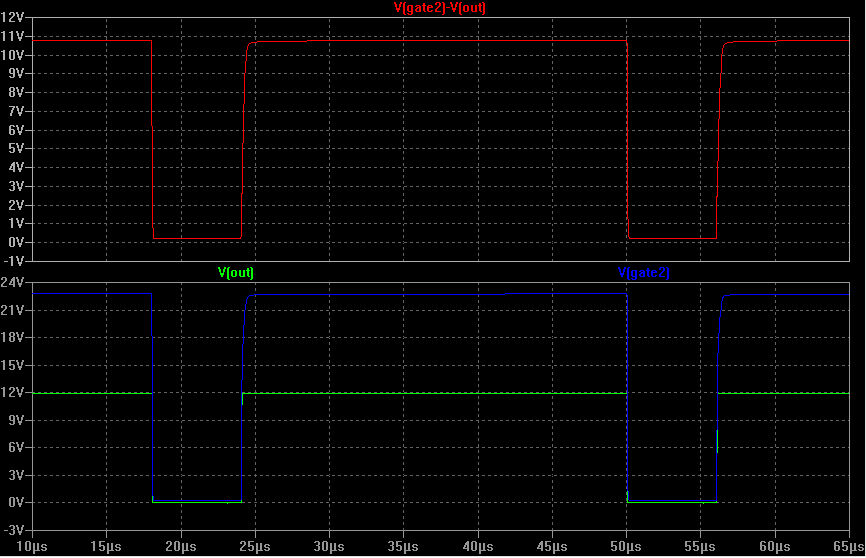The image size is (866, 558).
Task: Click the 5V axis label in upper plot
Action: tap(16, 149)
